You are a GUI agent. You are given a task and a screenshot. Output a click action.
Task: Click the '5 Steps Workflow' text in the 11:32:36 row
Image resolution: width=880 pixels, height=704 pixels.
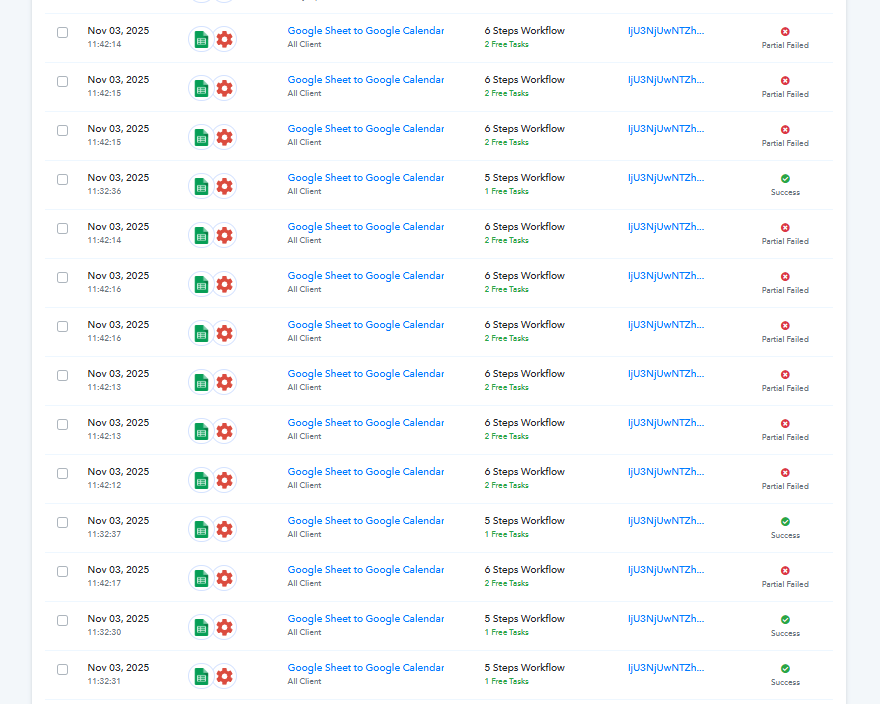(x=525, y=178)
